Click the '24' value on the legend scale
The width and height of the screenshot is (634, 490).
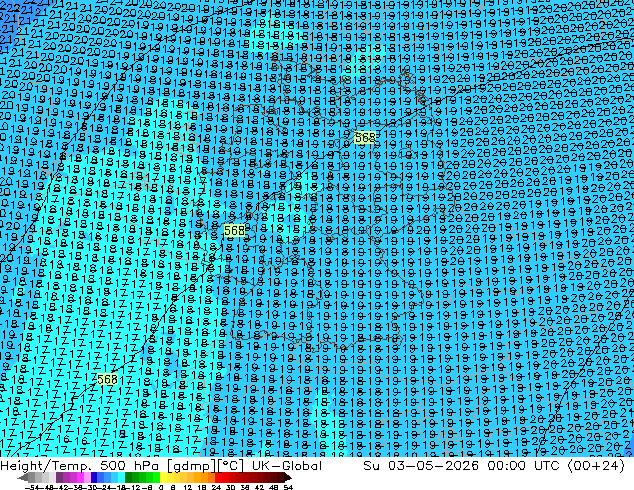(x=216, y=487)
